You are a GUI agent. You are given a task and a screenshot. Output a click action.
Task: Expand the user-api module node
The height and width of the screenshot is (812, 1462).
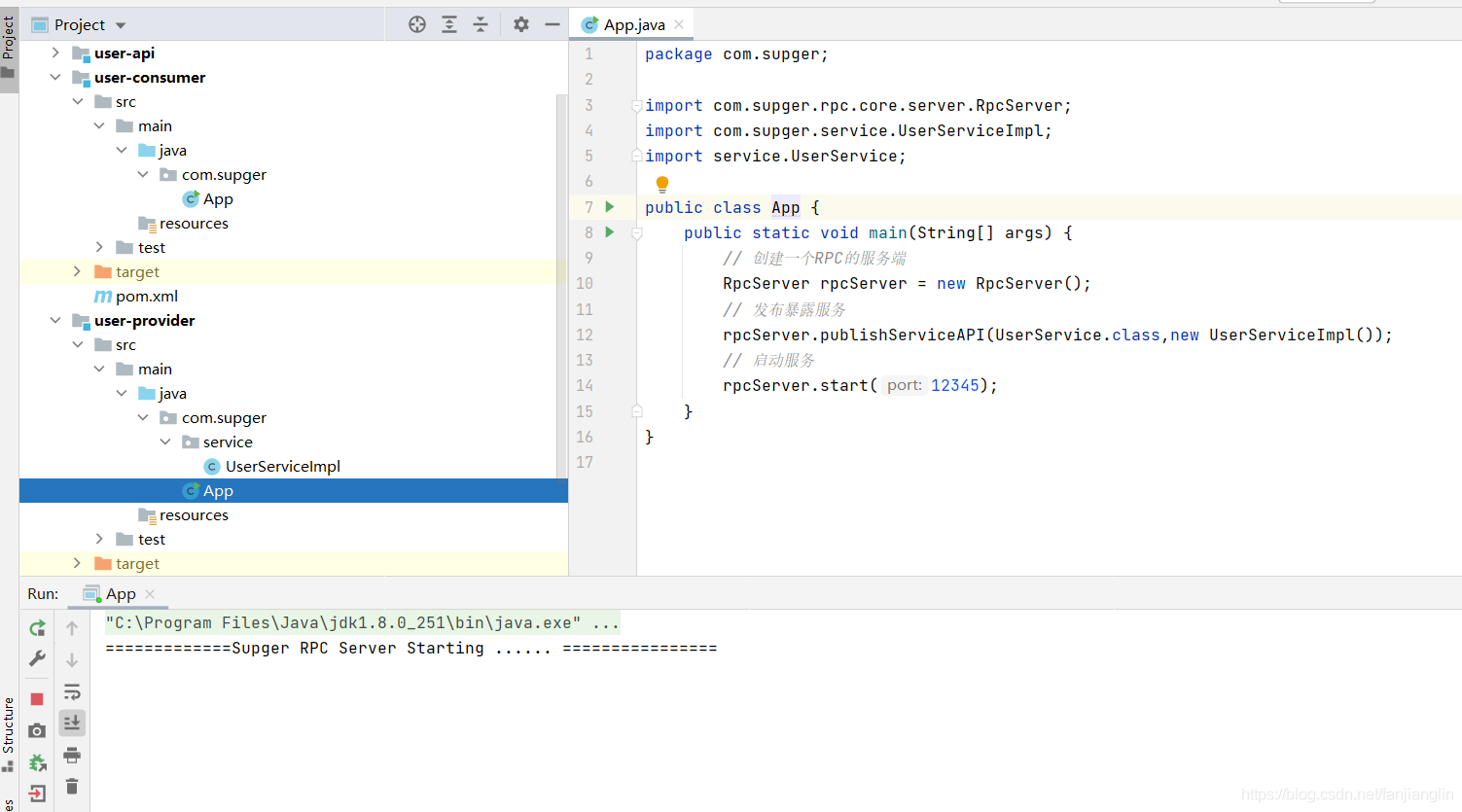(x=55, y=53)
